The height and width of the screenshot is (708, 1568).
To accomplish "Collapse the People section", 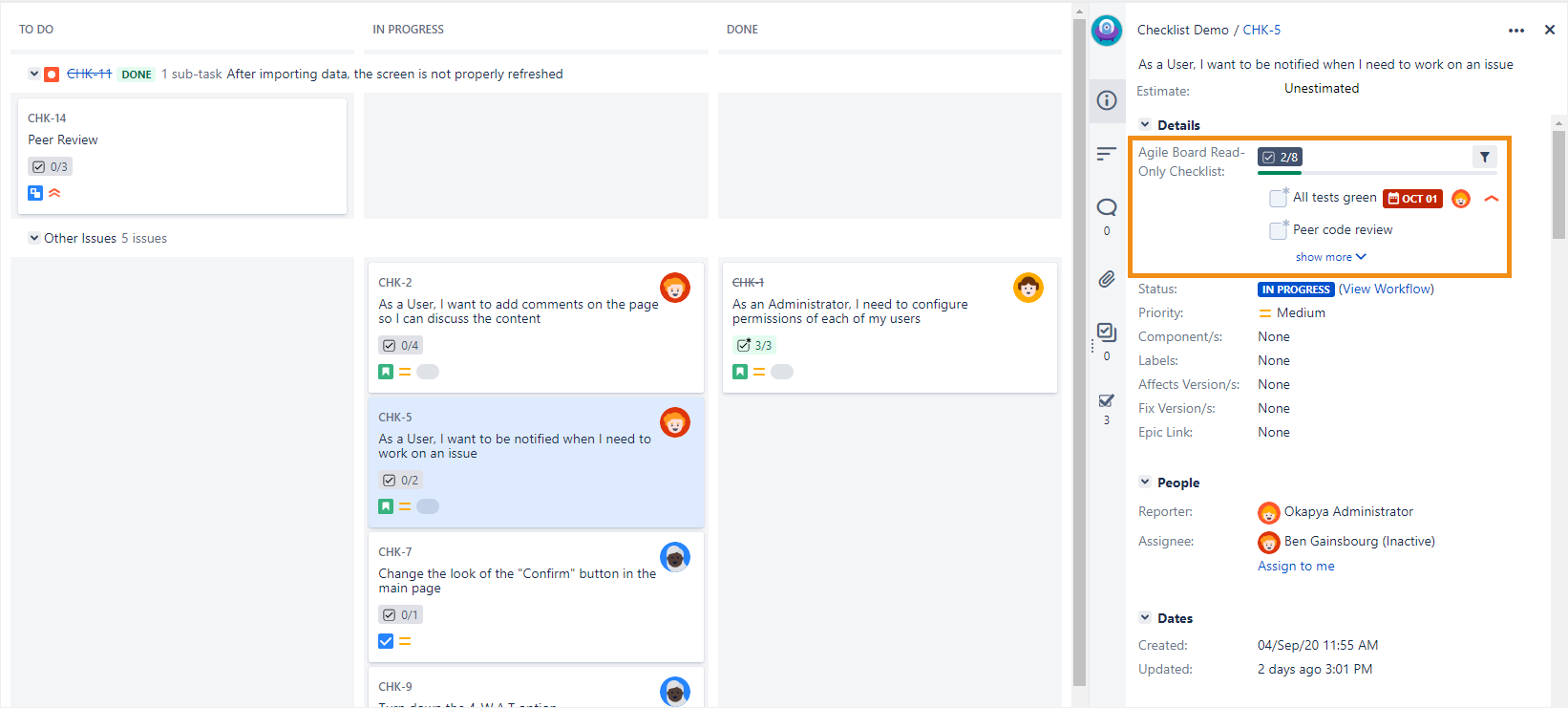I will 1145,483.
